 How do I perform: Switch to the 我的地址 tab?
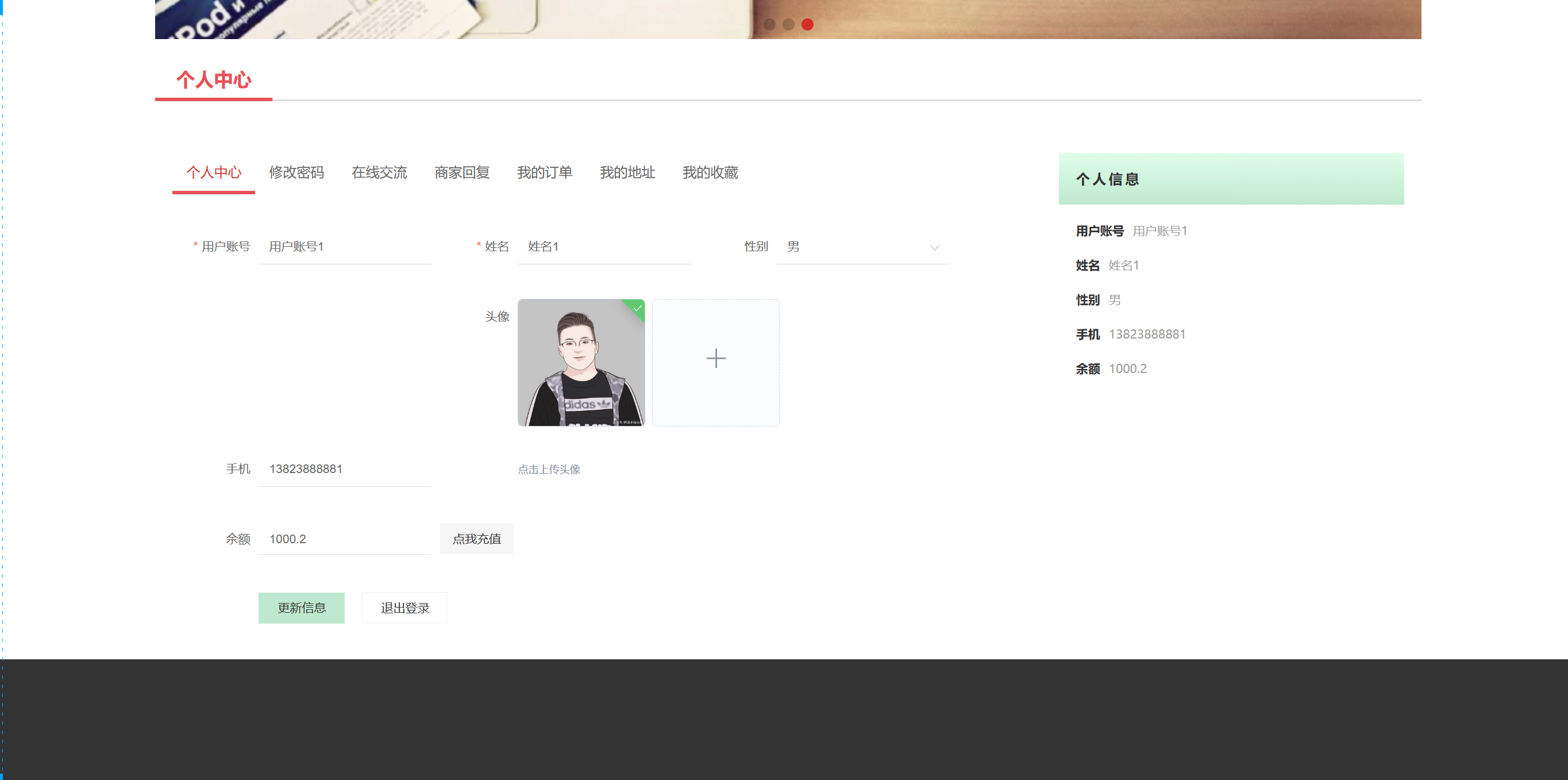[627, 173]
